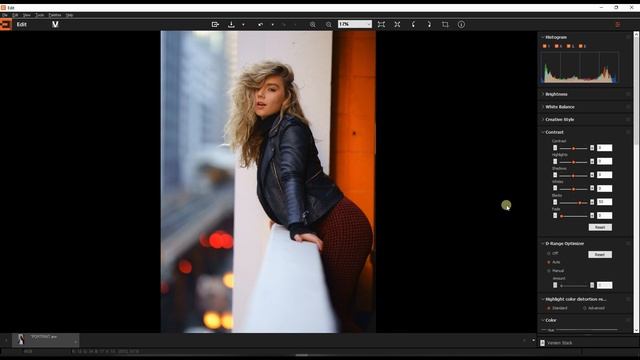Open the undo history dropdown arrow
The height and width of the screenshot is (360, 640).
tap(273, 24)
